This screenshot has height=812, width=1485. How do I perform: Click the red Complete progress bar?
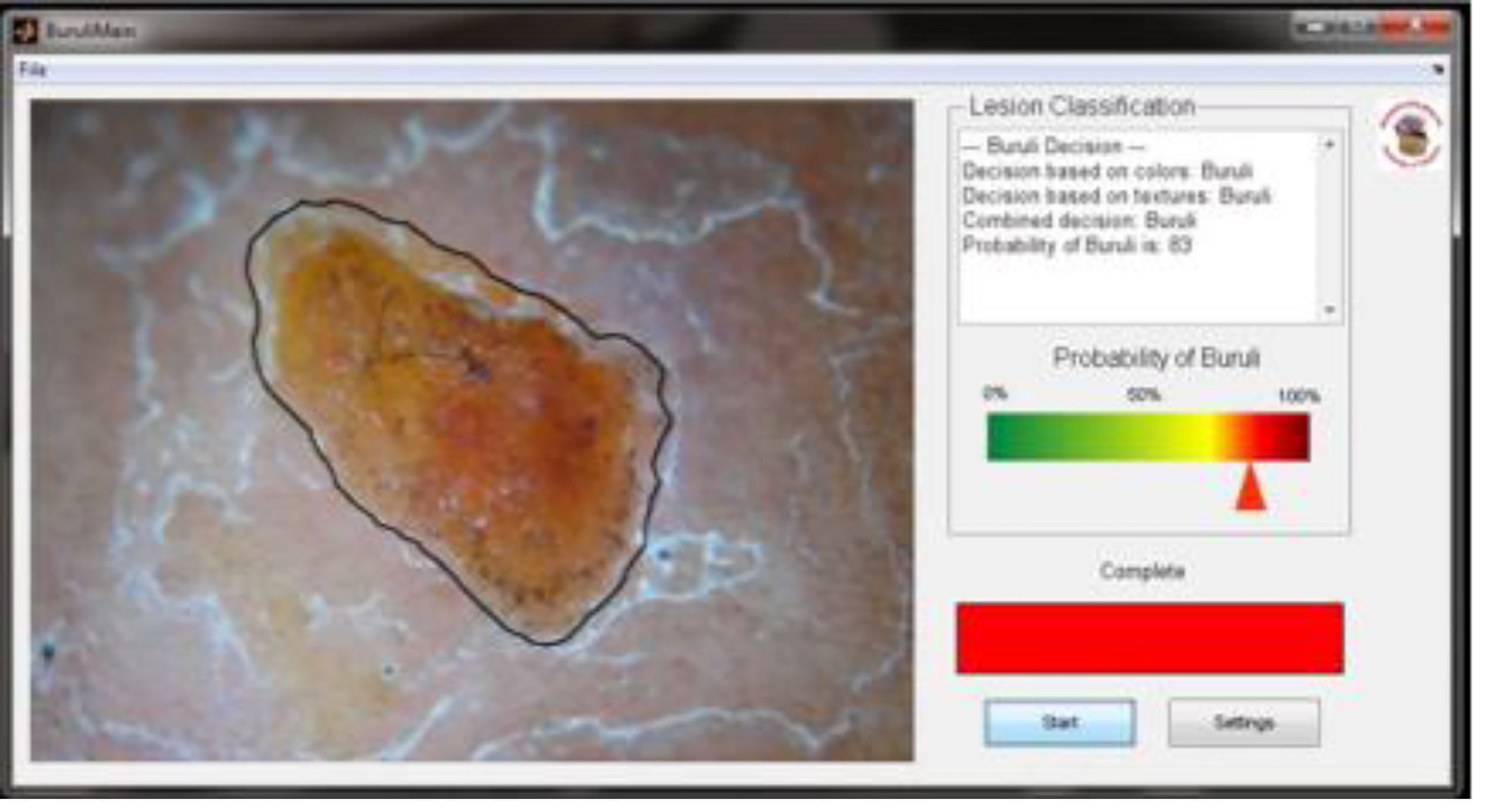(x=1149, y=638)
